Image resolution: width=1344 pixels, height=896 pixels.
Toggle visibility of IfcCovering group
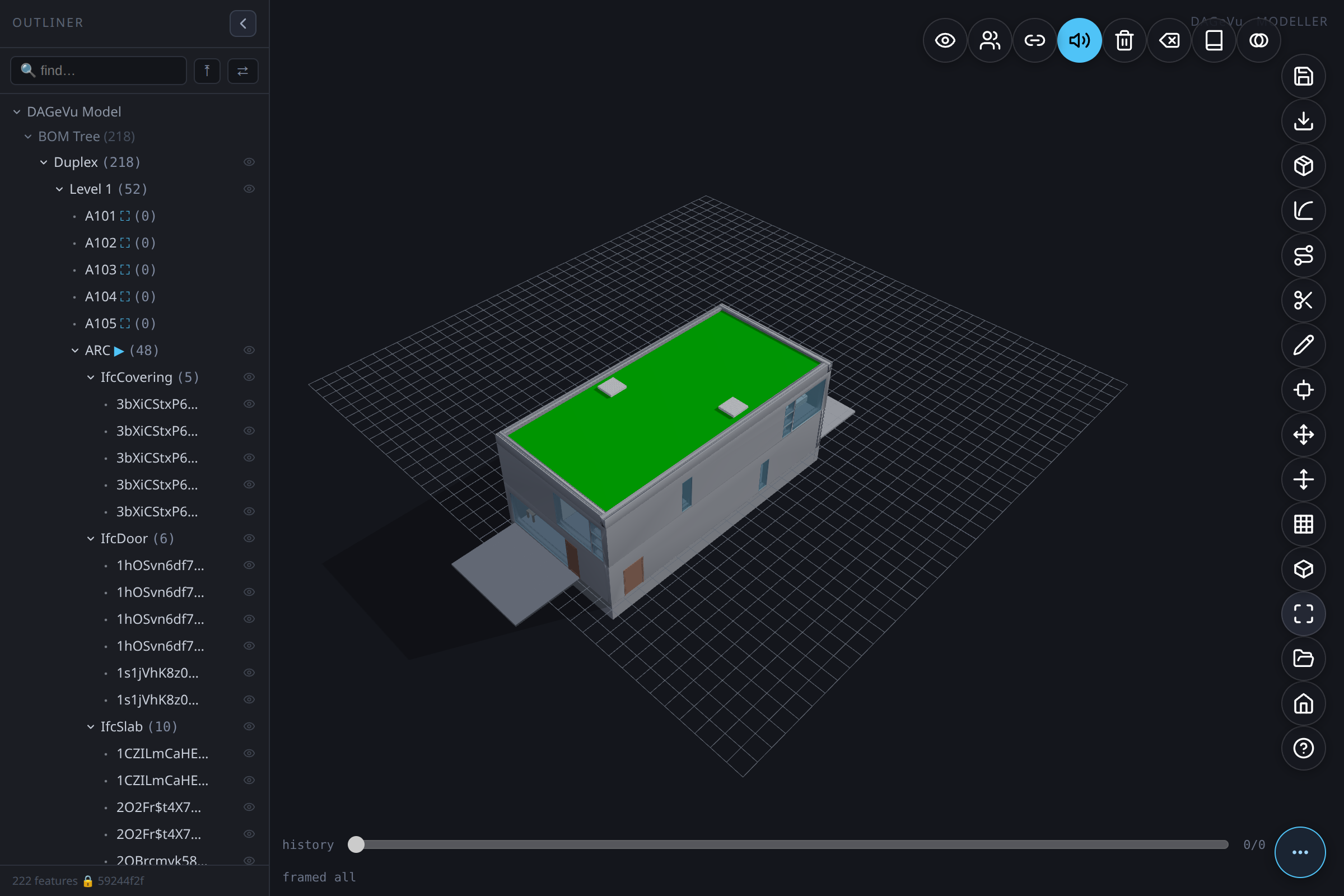tap(249, 377)
